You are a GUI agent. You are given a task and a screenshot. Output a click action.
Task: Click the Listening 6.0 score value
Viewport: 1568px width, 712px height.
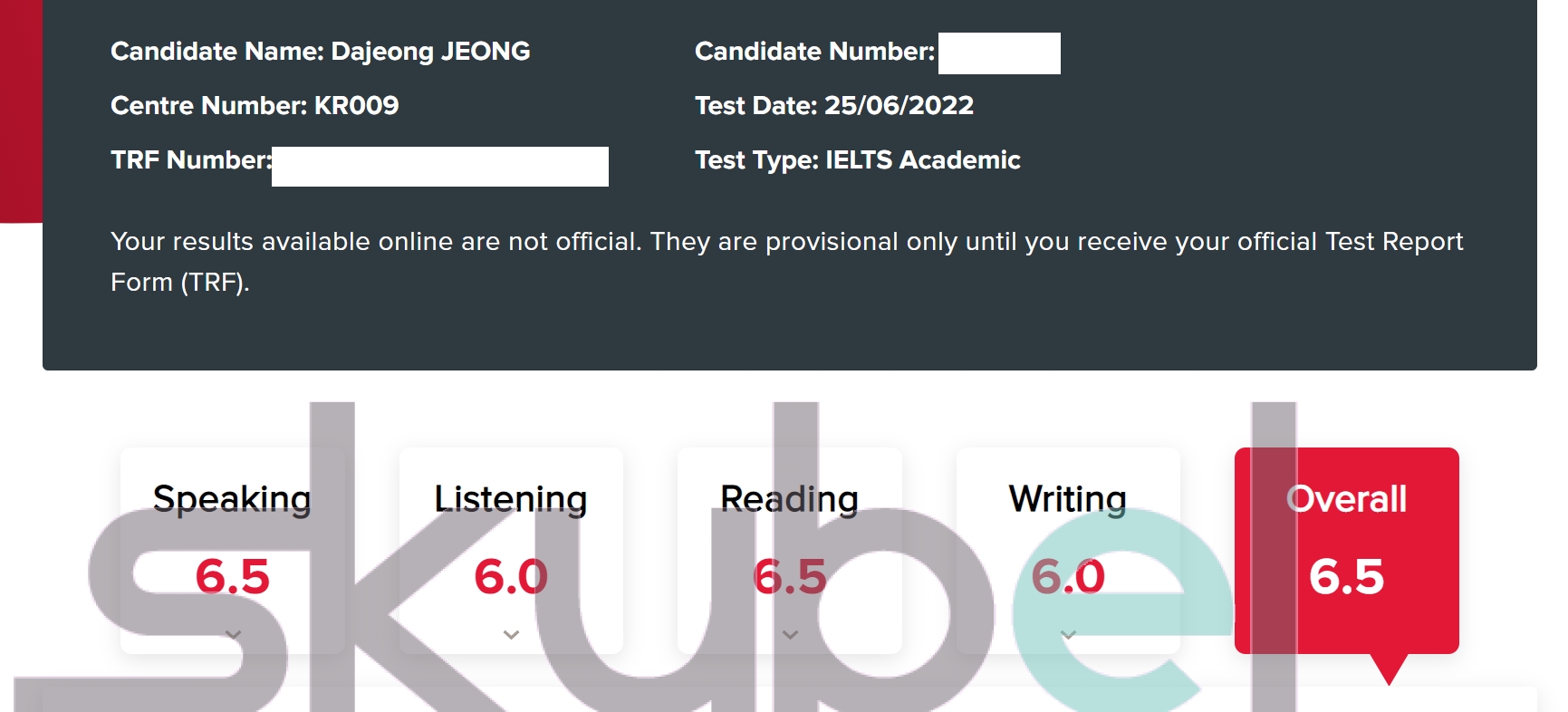tap(511, 577)
